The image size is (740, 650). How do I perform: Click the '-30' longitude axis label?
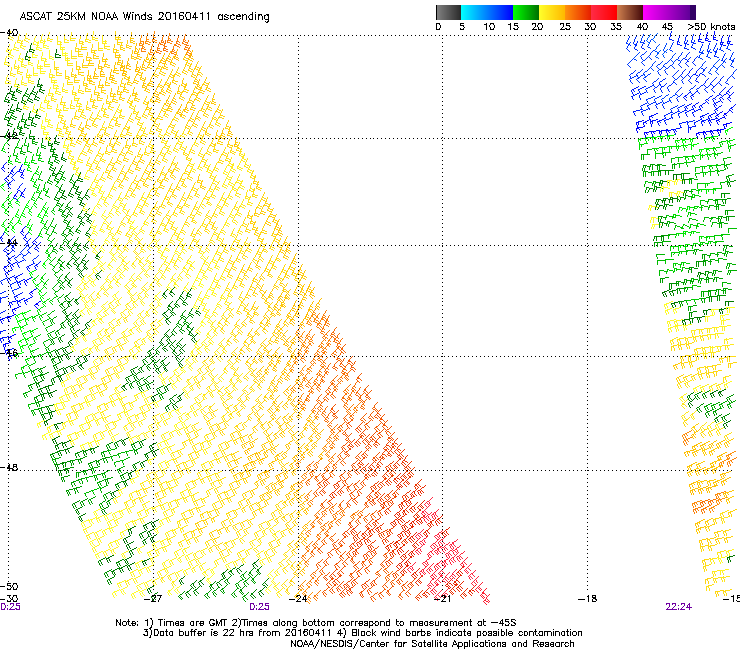click(x=9, y=599)
